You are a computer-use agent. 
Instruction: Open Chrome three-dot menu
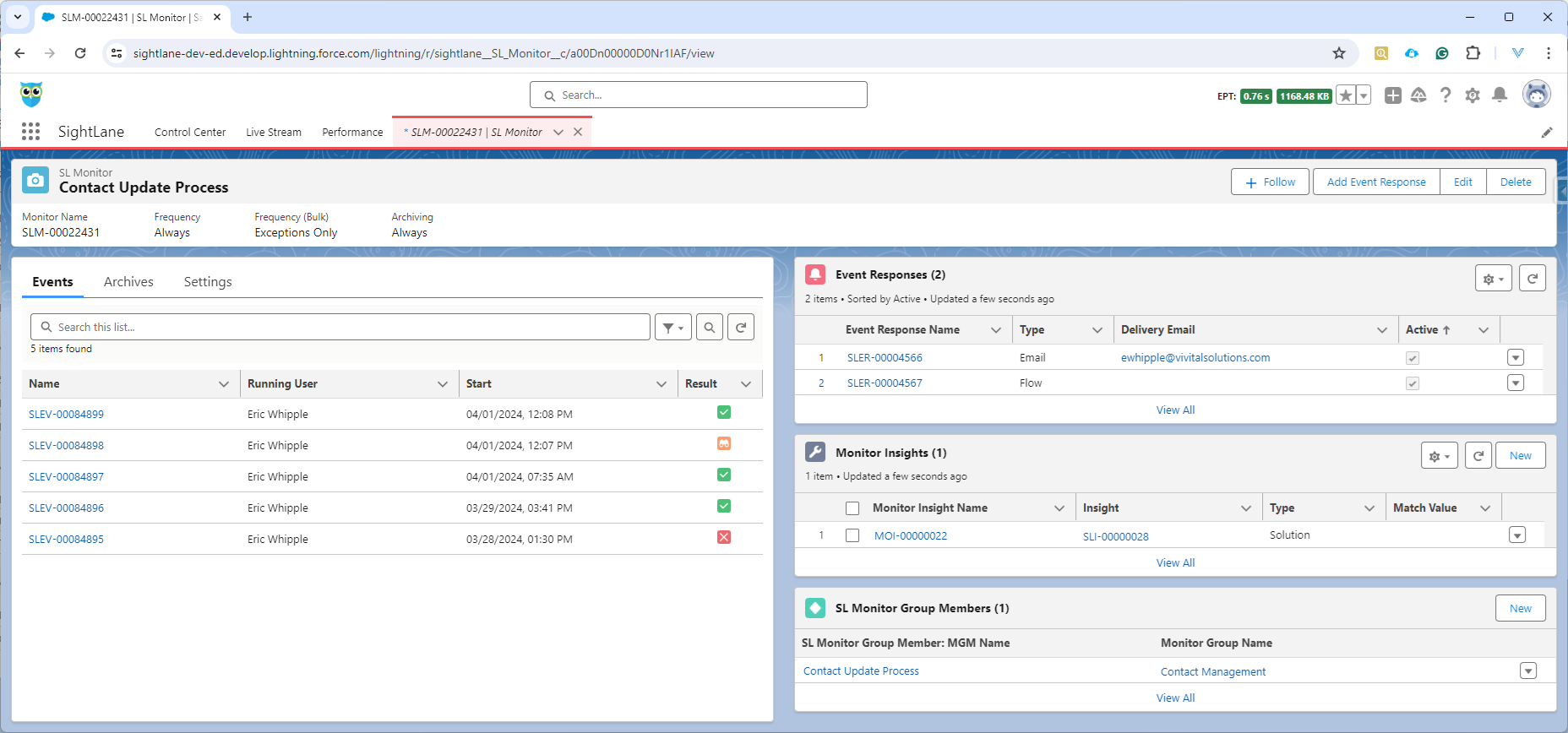point(1549,53)
